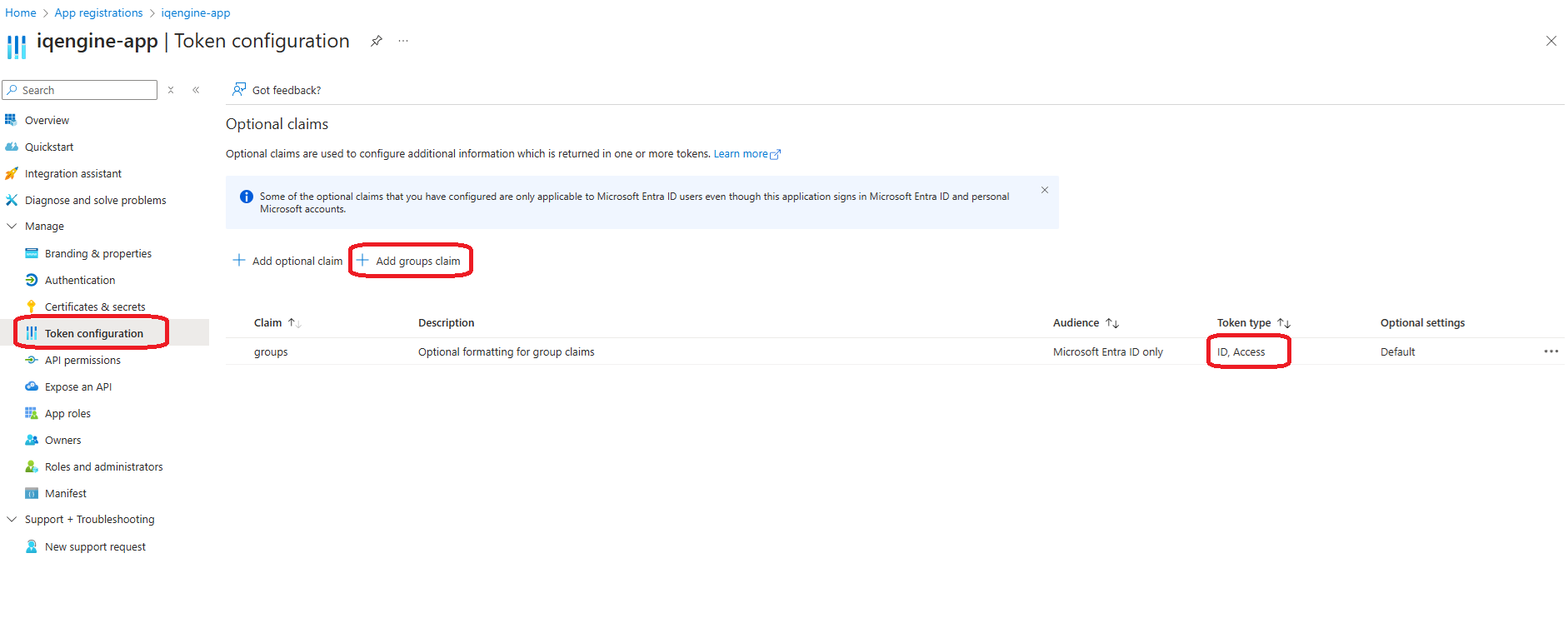Click Add groups claim button
This screenshot has height=628, width=1568.
[x=409, y=261]
